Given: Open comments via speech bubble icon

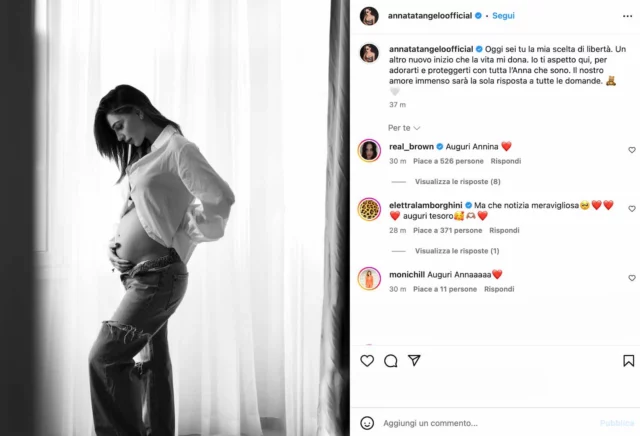Looking at the screenshot, I should (391, 360).
